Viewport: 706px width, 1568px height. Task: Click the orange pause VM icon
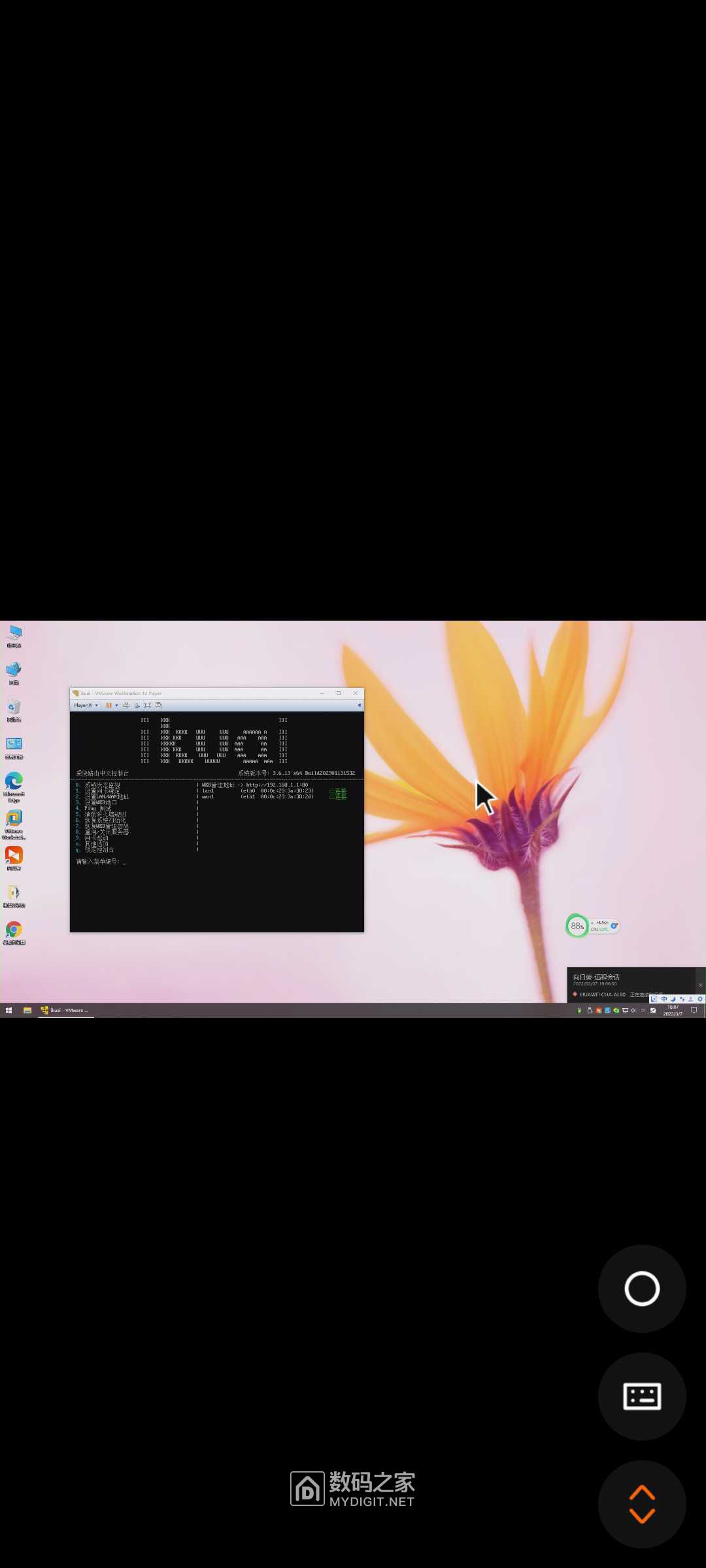pyautogui.click(x=109, y=706)
